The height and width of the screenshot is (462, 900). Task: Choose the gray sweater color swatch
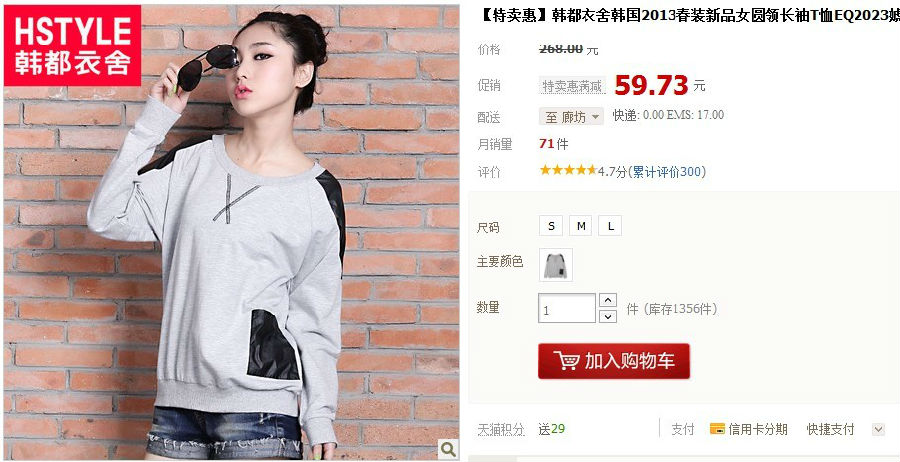click(556, 265)
